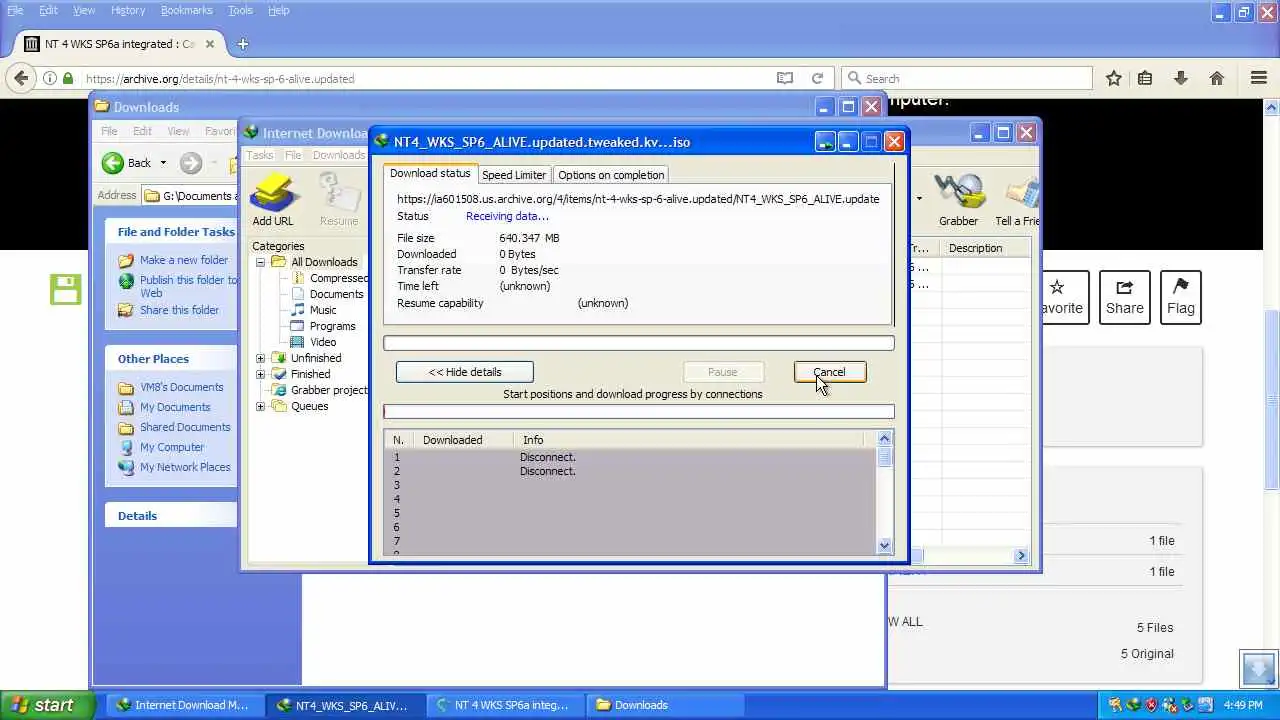Click connections progress bar
Viewport: 1280px width, 720px height.
coord(639,412)
